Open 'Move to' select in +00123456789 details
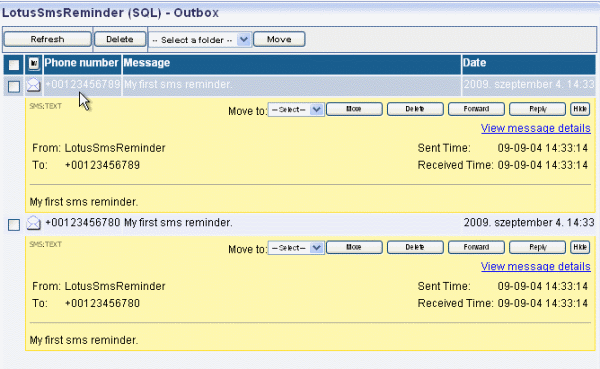Image resolution: width=600 pixels, height=369 pixels. pyautogui.click(x=296, y=109)
